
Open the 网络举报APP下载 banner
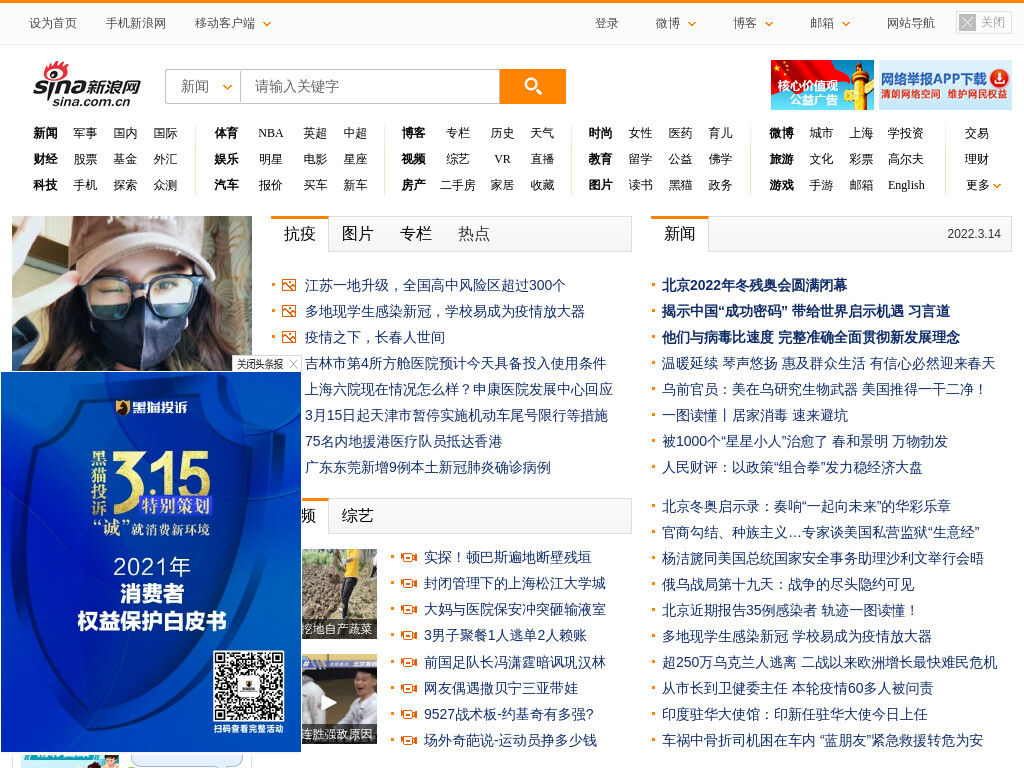point(945,86)
